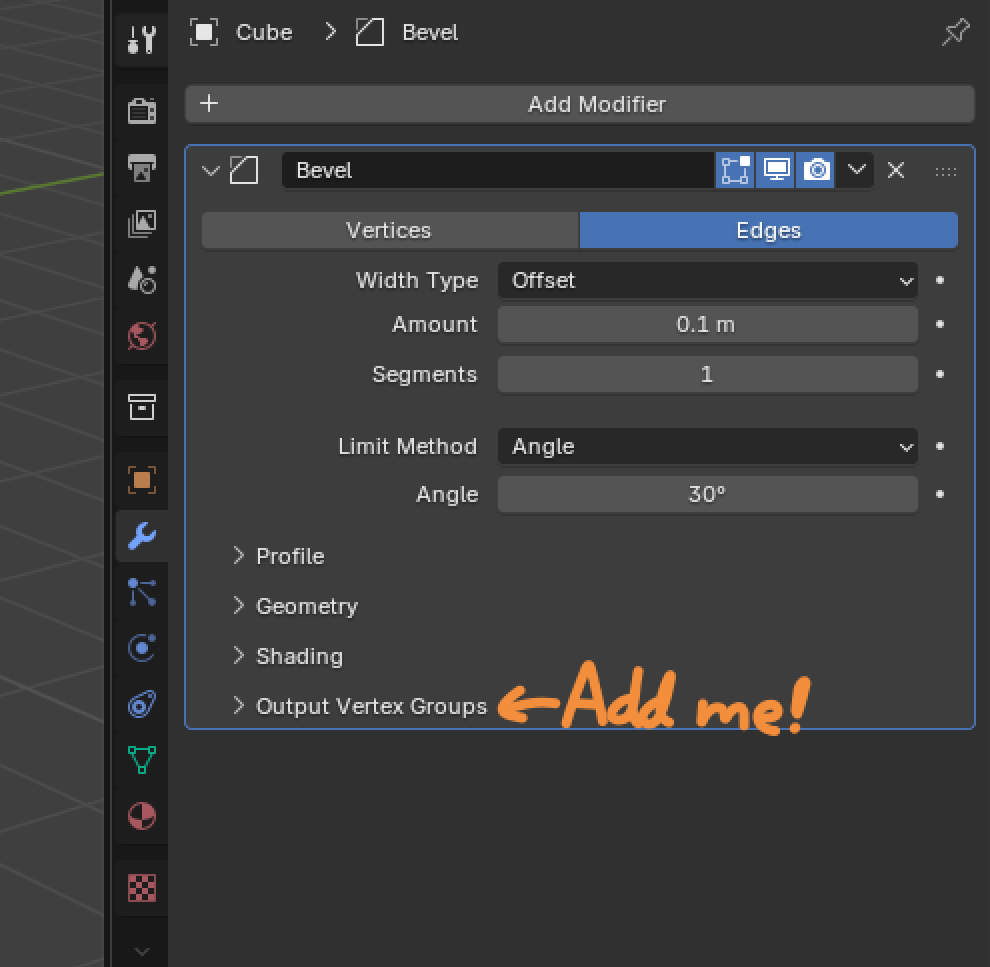The width and height of the screenshot is (990, 967).
Task: Open the Object Data mesh properties tab
Action: (x=142, y=759)
